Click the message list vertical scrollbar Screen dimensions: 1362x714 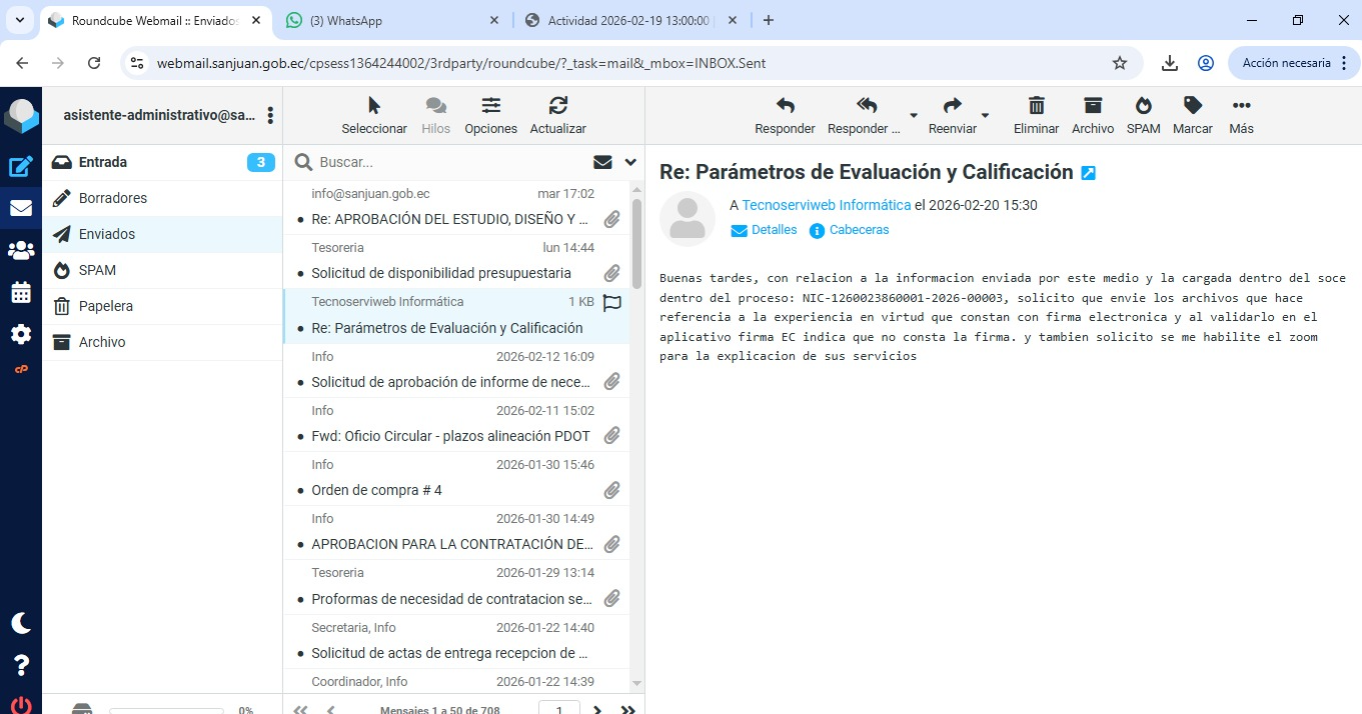[x=637, y=240]
